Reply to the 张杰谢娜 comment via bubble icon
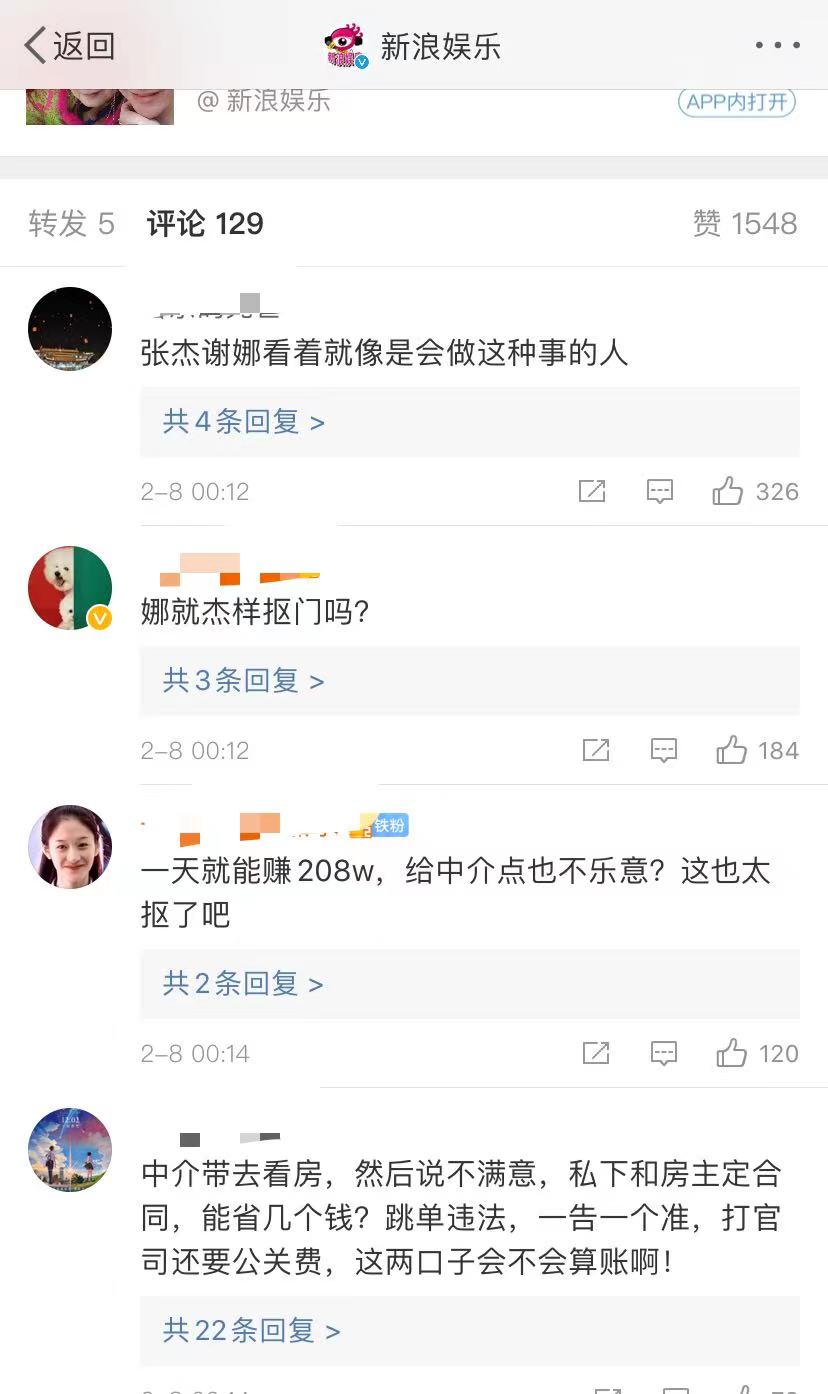The width and height of the screenshot is (828, 1394). [660, 491]
